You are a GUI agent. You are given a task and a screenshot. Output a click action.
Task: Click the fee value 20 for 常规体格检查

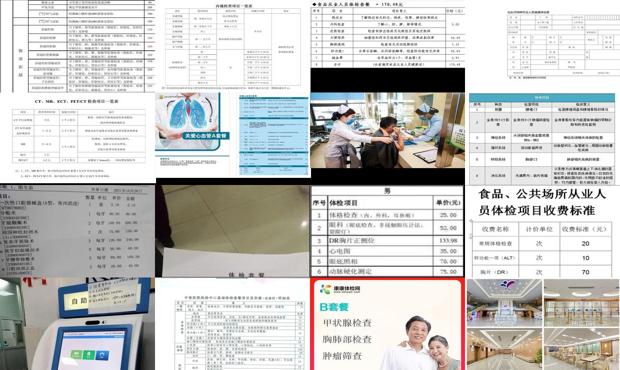tap(586, 244)
